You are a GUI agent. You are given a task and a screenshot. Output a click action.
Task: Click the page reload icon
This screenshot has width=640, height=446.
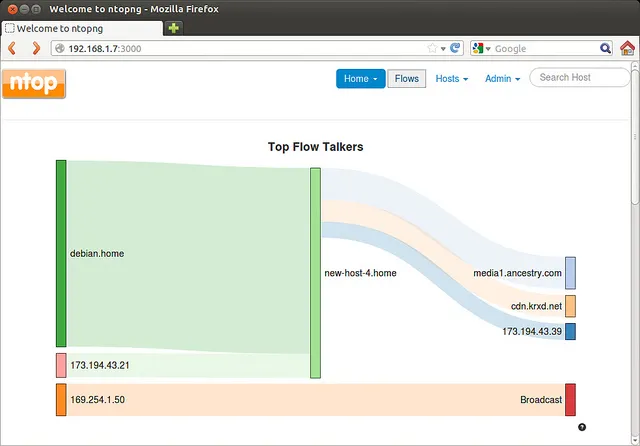[455, 48]
